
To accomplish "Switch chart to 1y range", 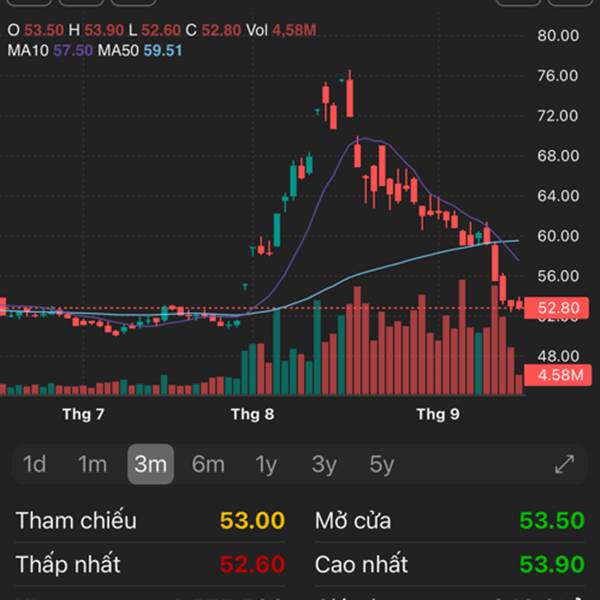I will [x=266, y=465].
